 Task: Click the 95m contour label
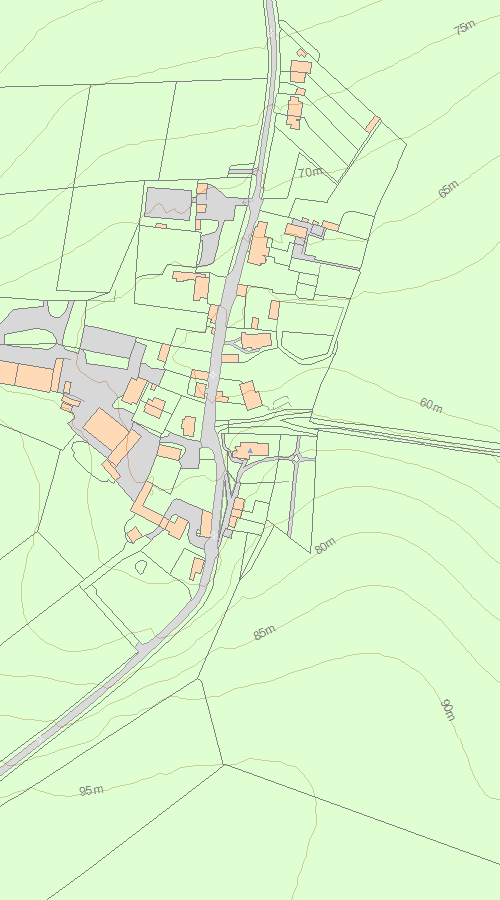coord(91,790)
